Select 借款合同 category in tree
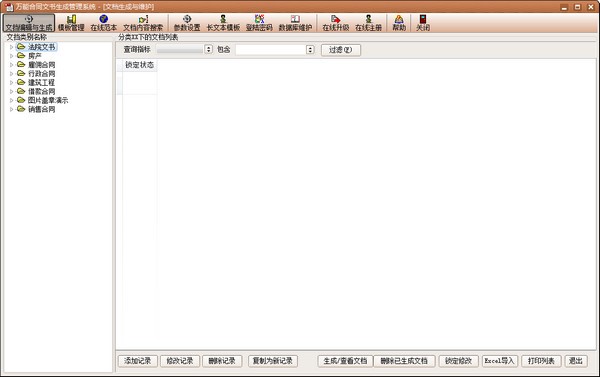The height and width of the screenshot is (377, 600). coord(42,91)
